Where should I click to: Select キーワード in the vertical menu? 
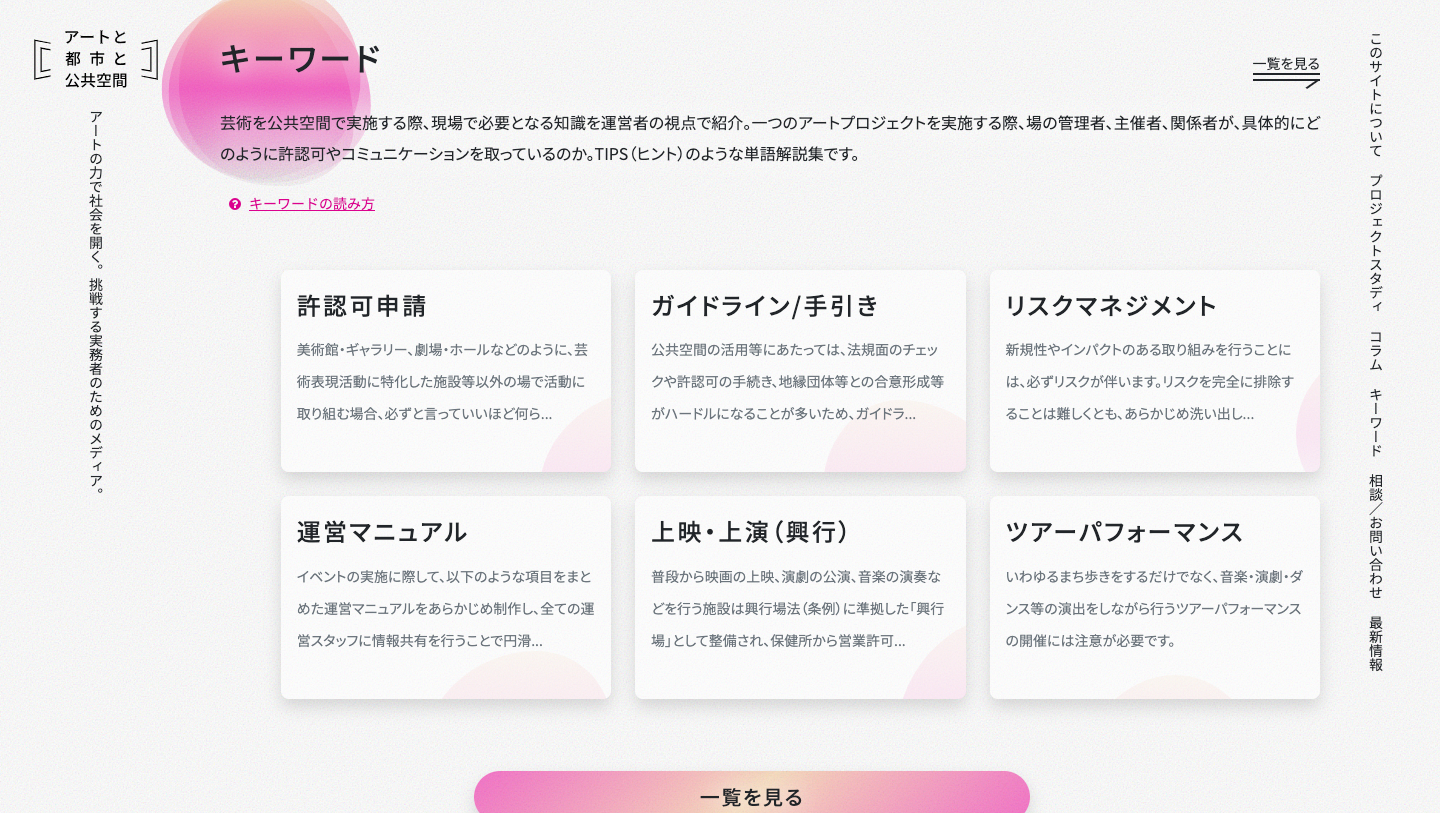1376,422
